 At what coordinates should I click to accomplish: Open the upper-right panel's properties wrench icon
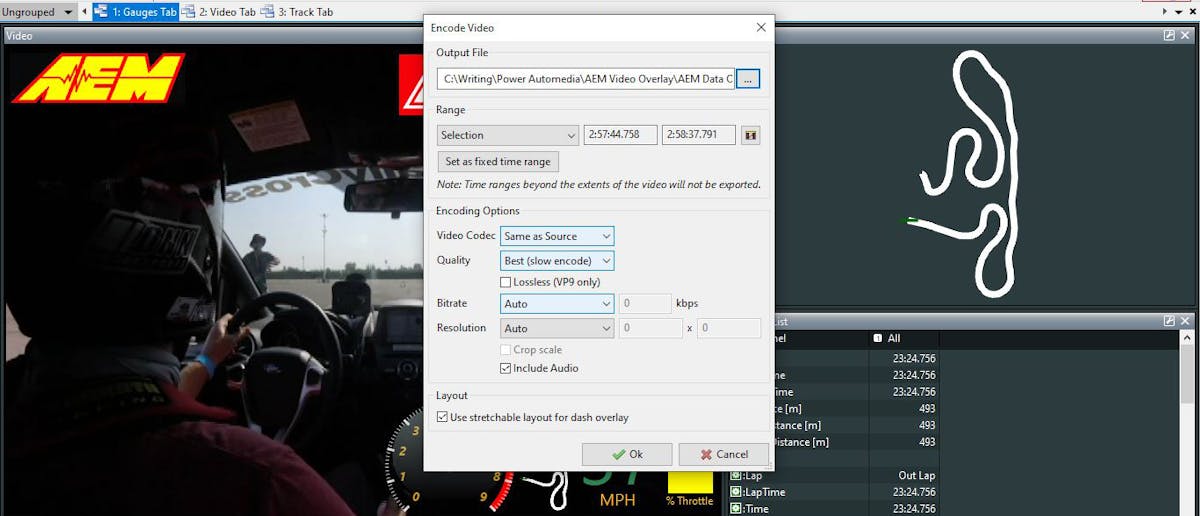pyautogui.click(x=1169, y=35)
